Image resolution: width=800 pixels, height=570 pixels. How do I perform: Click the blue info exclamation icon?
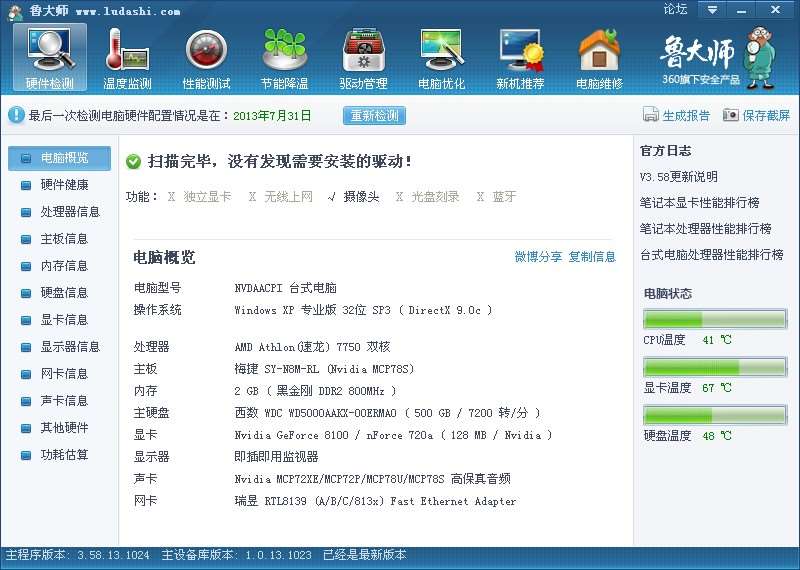[16, 115]
